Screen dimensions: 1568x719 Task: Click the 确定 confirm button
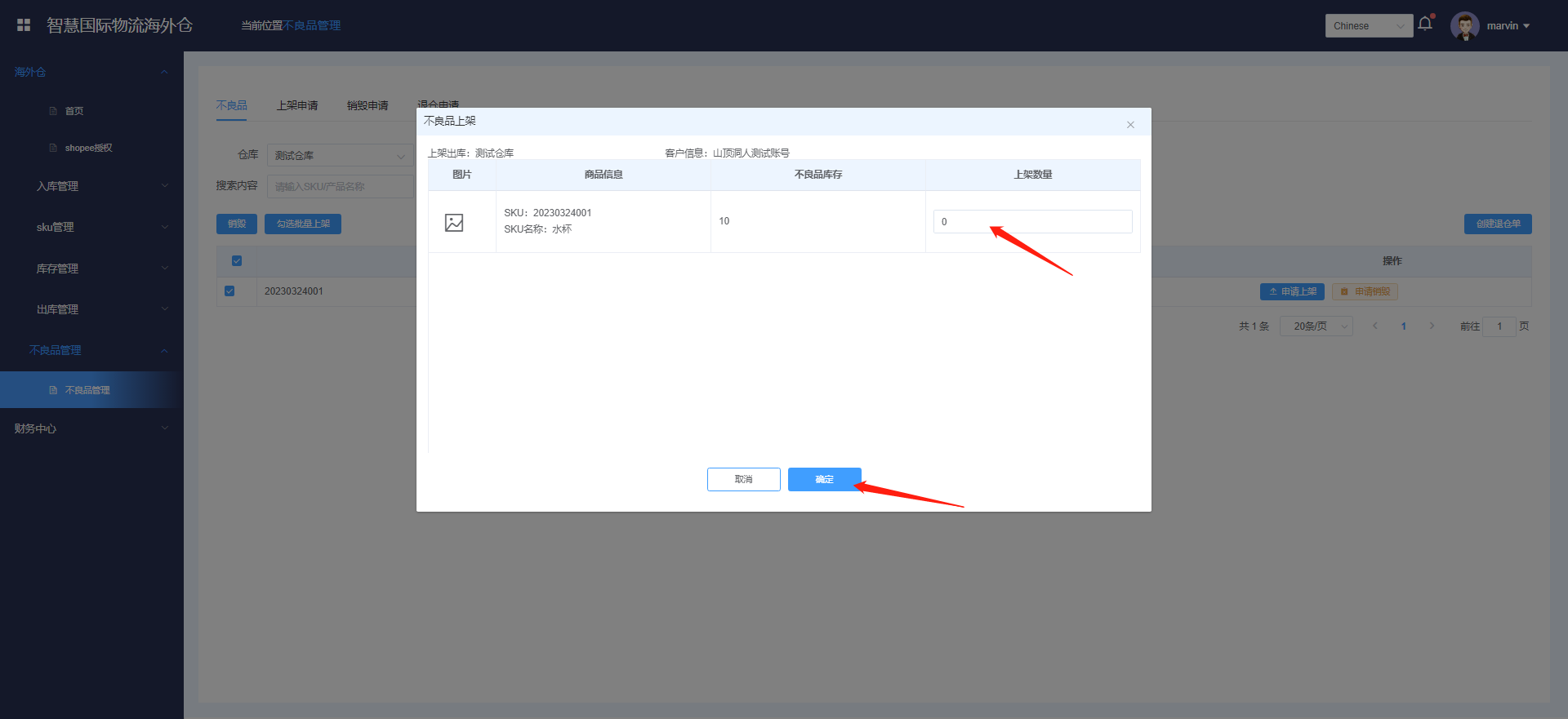click(x=824, y=479)
